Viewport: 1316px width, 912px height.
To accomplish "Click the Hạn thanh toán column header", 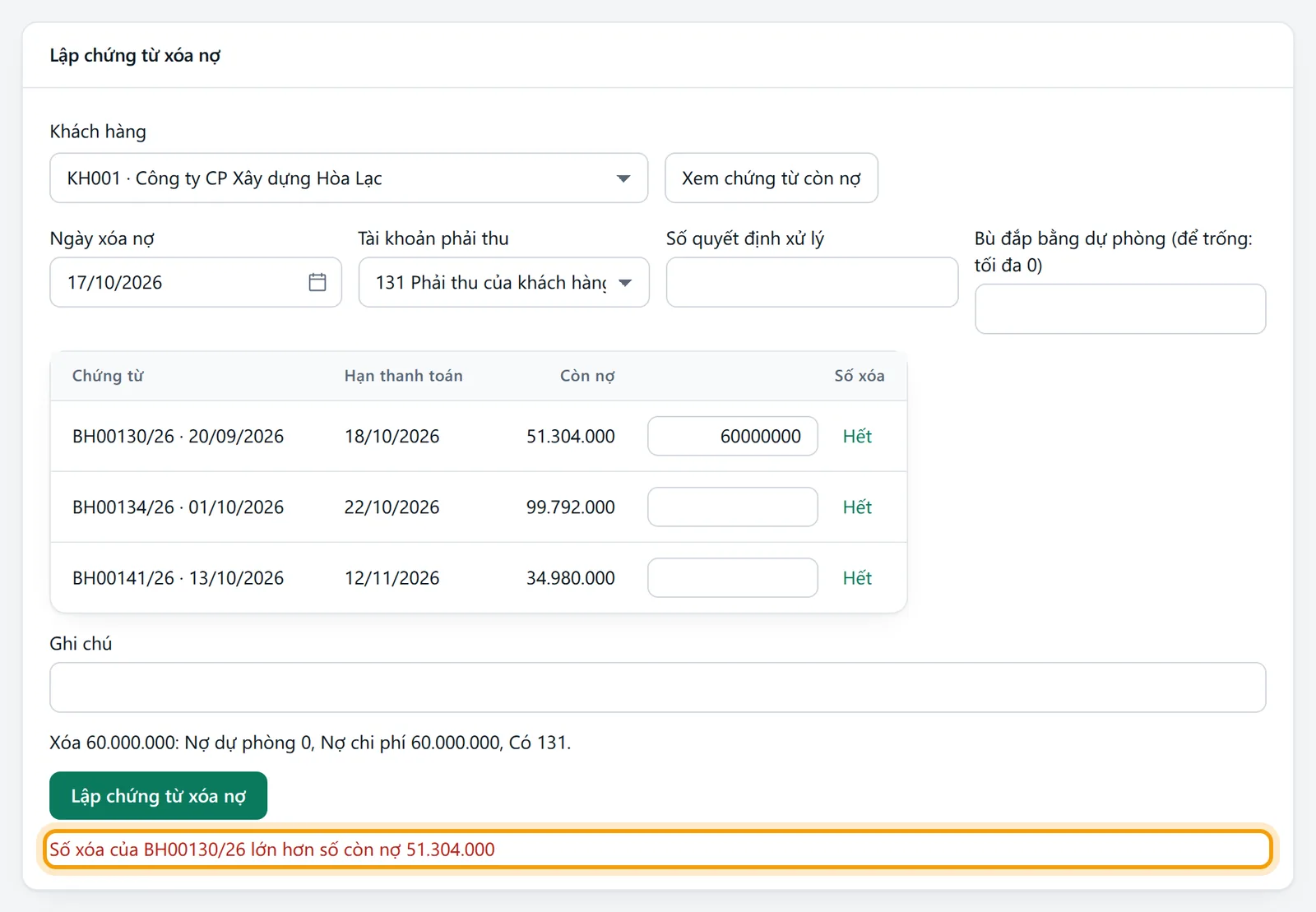I will [x=403, y=376].
